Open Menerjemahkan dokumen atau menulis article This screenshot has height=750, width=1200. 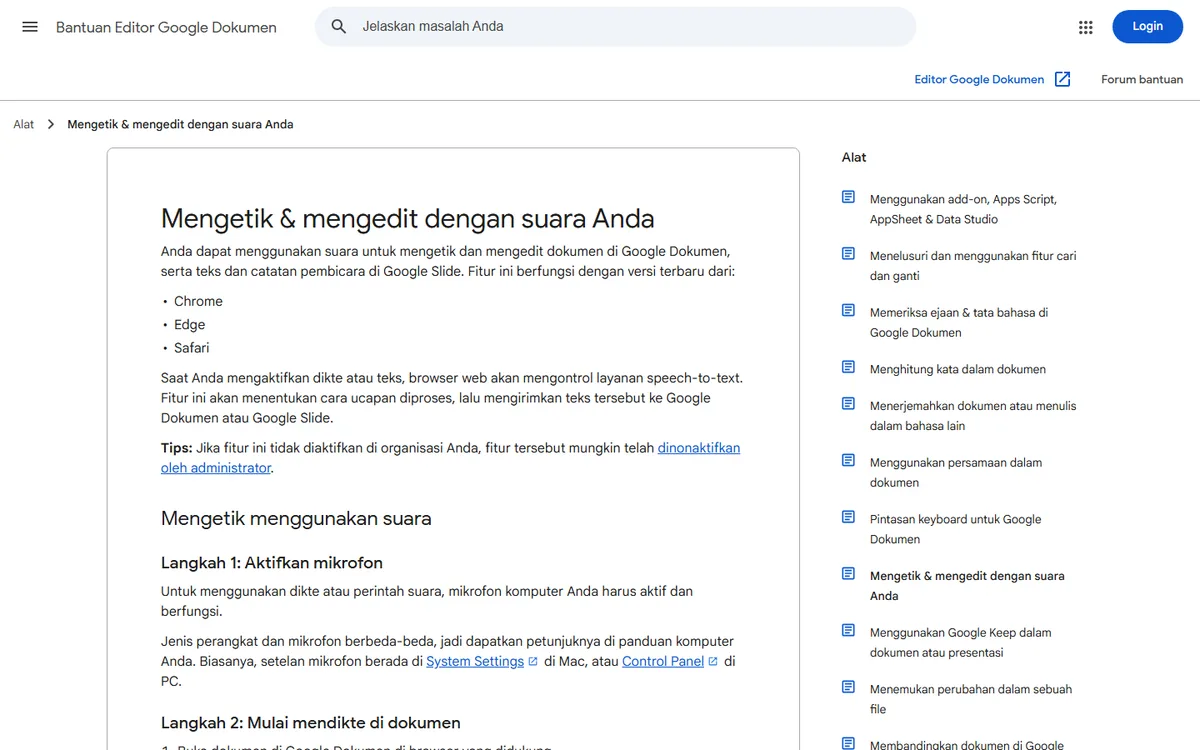tap(973, 416)
